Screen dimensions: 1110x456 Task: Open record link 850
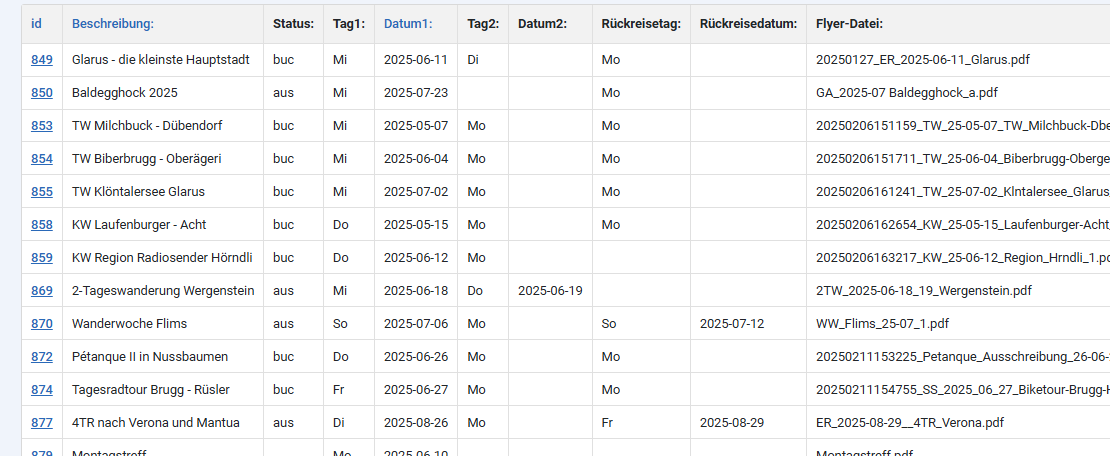tap(42, 93)
